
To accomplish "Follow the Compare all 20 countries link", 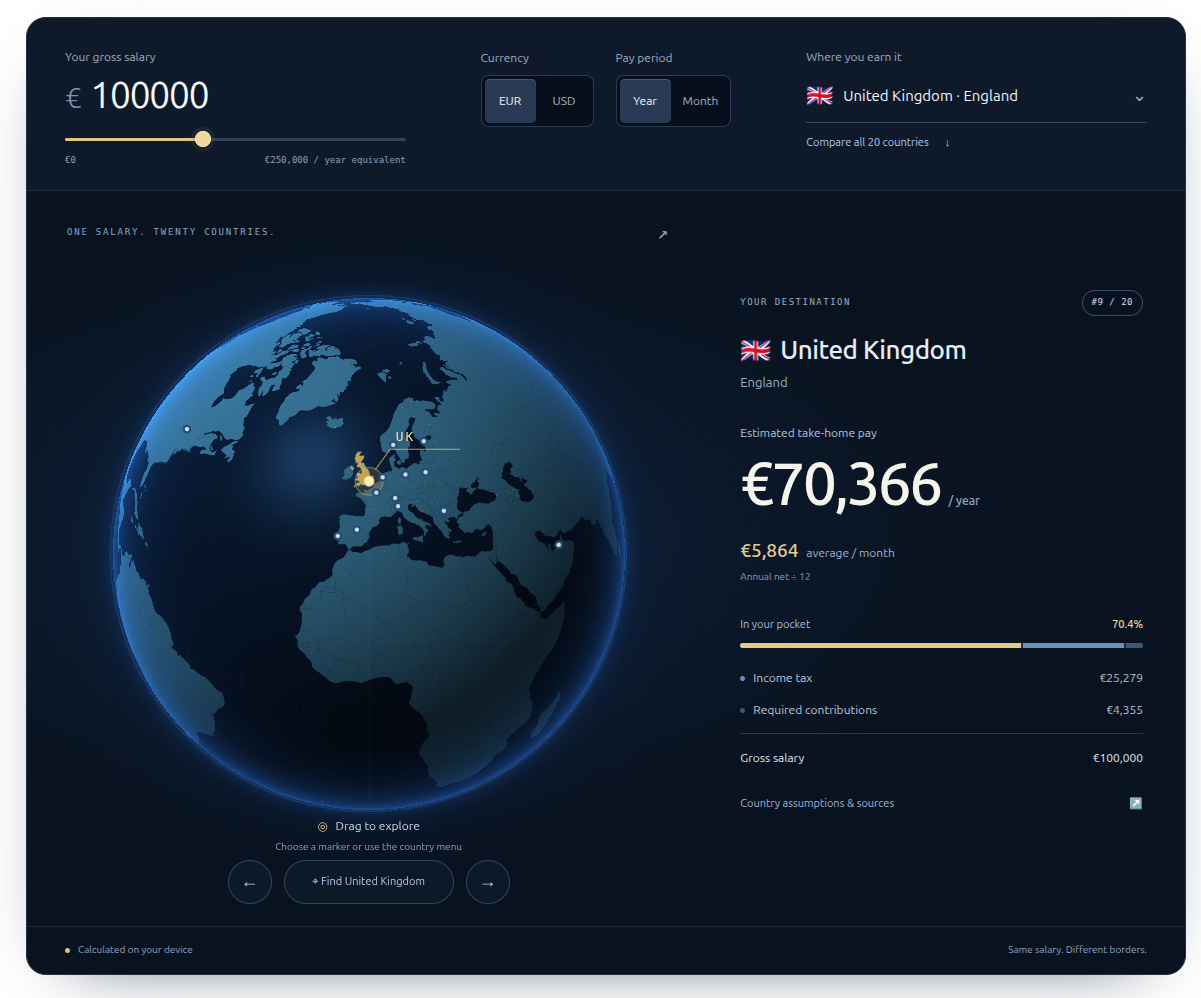I will 867,143.
